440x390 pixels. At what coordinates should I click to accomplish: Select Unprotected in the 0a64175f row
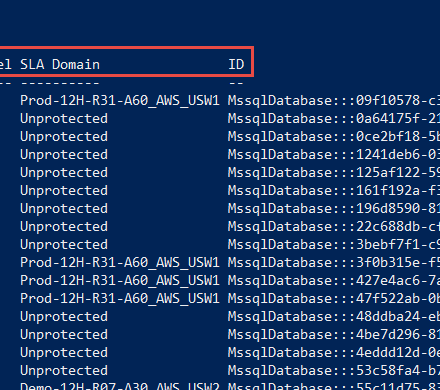coord(64,118)
